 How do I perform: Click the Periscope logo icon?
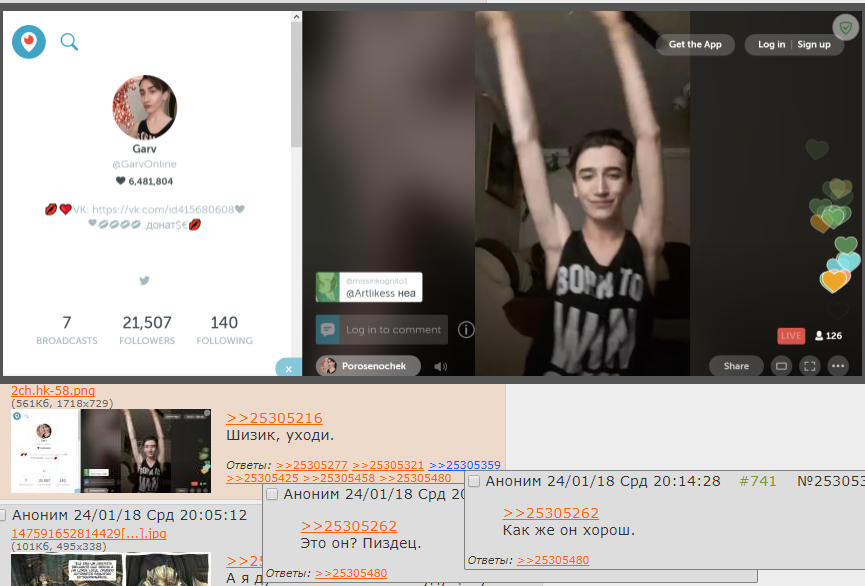point(29,41)
